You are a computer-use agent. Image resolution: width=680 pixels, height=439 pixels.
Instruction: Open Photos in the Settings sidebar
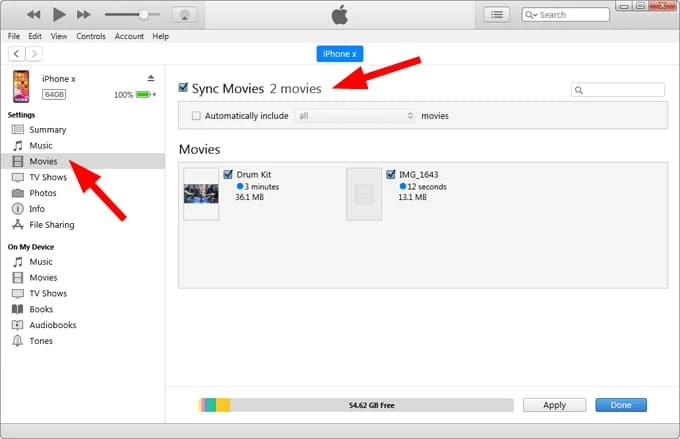coord(42,193)
